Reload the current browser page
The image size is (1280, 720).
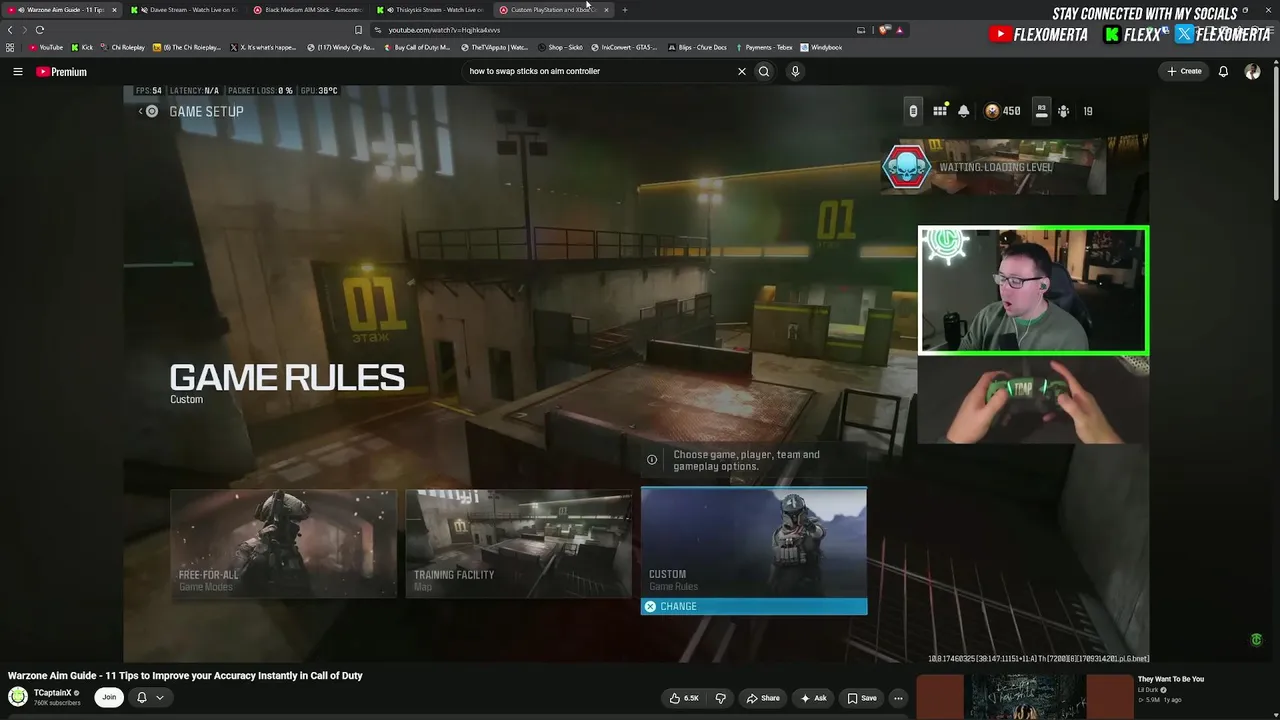point(40,30)
